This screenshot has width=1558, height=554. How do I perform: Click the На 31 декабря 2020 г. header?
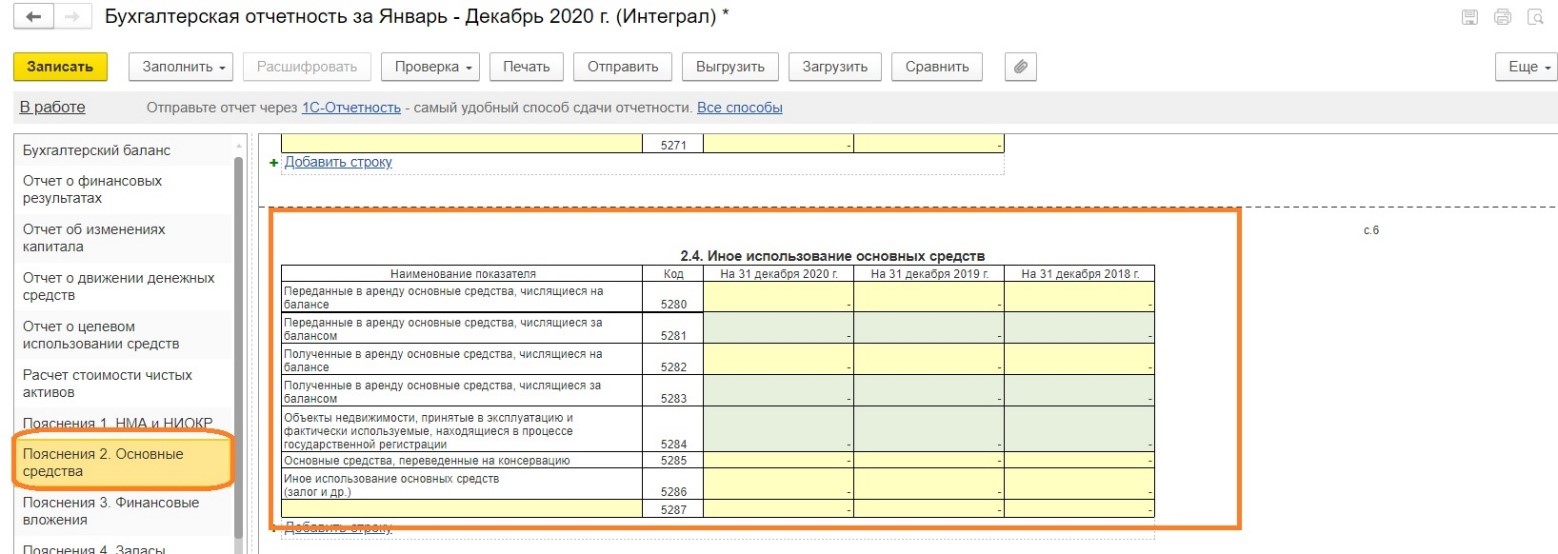778,273
